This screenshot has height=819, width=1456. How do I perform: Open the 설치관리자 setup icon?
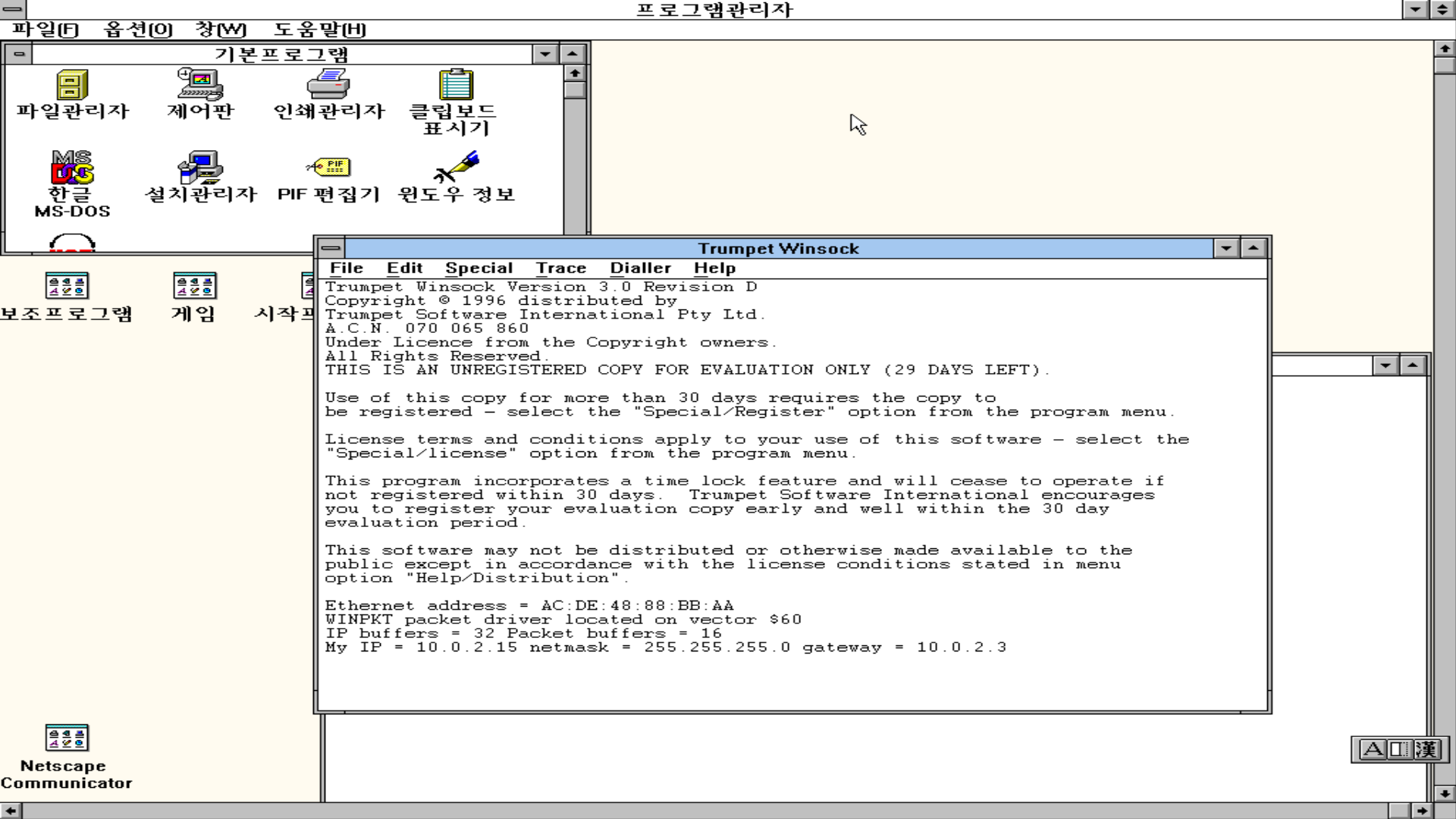pyautogui.click(x=200, y=168)
